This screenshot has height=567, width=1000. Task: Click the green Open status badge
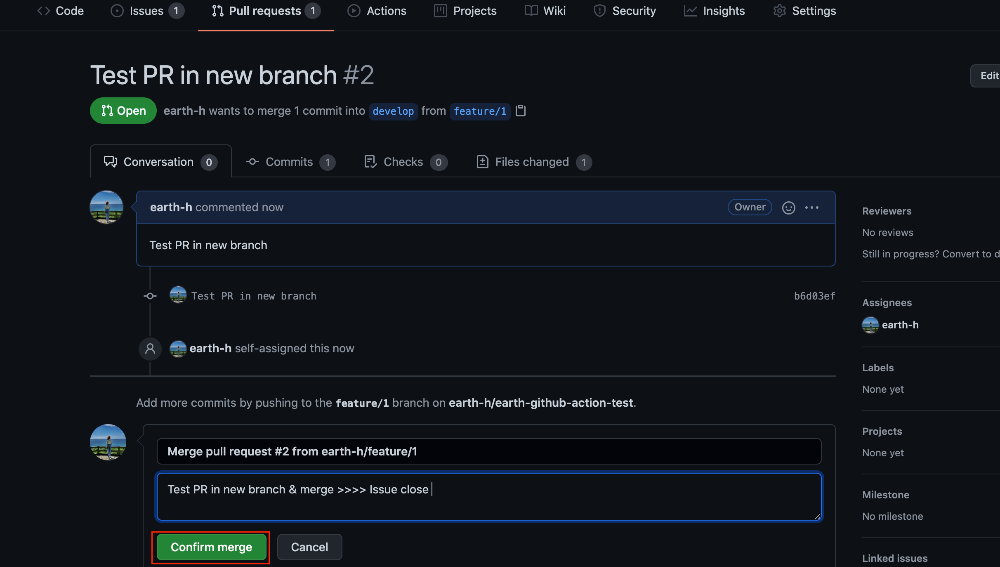tap(123, 110)
